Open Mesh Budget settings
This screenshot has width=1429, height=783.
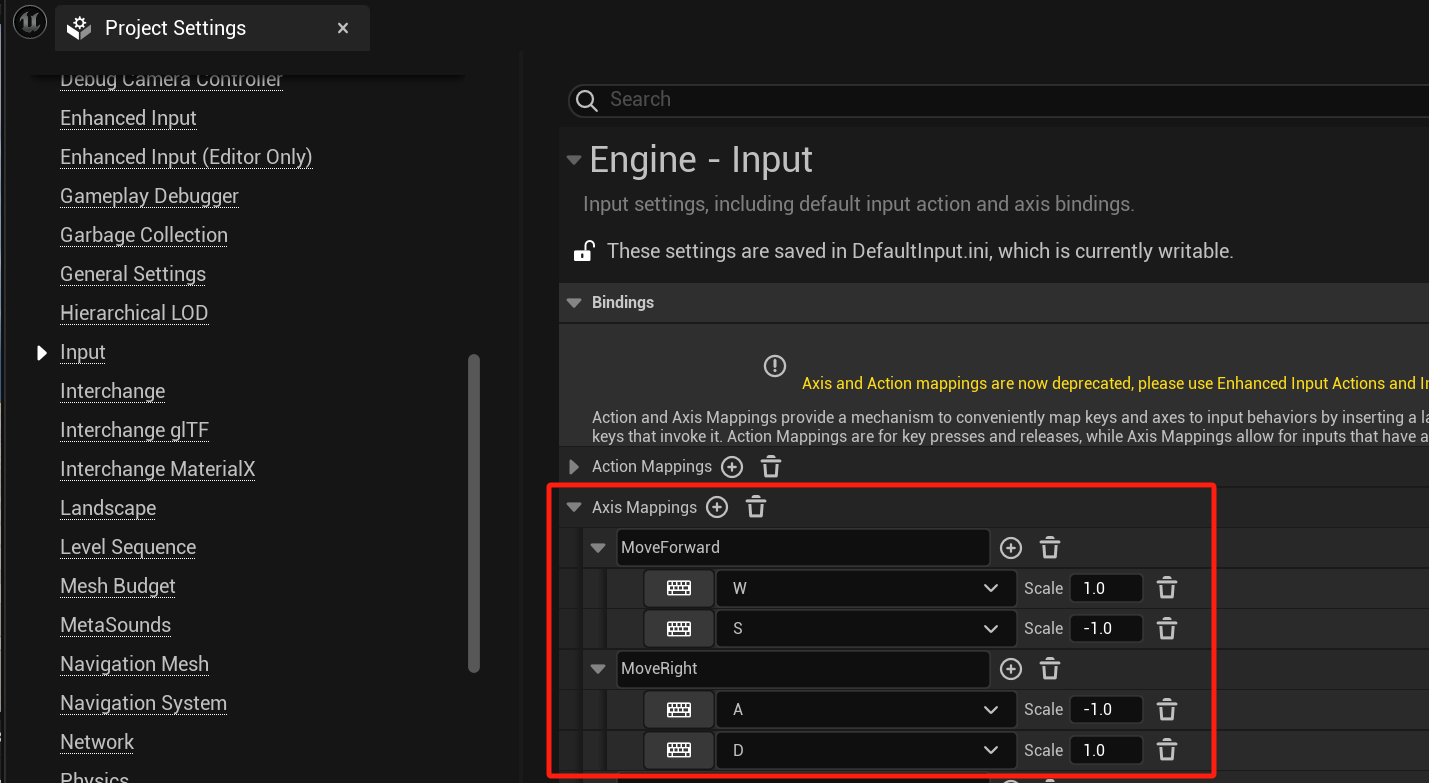[x=118, y=586]
